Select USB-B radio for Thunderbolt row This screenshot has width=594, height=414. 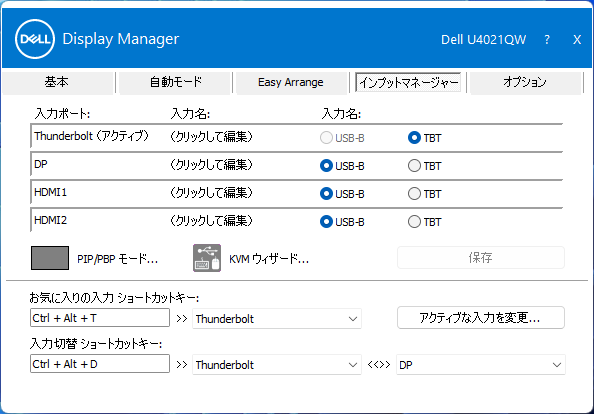[x=326, y=137]
